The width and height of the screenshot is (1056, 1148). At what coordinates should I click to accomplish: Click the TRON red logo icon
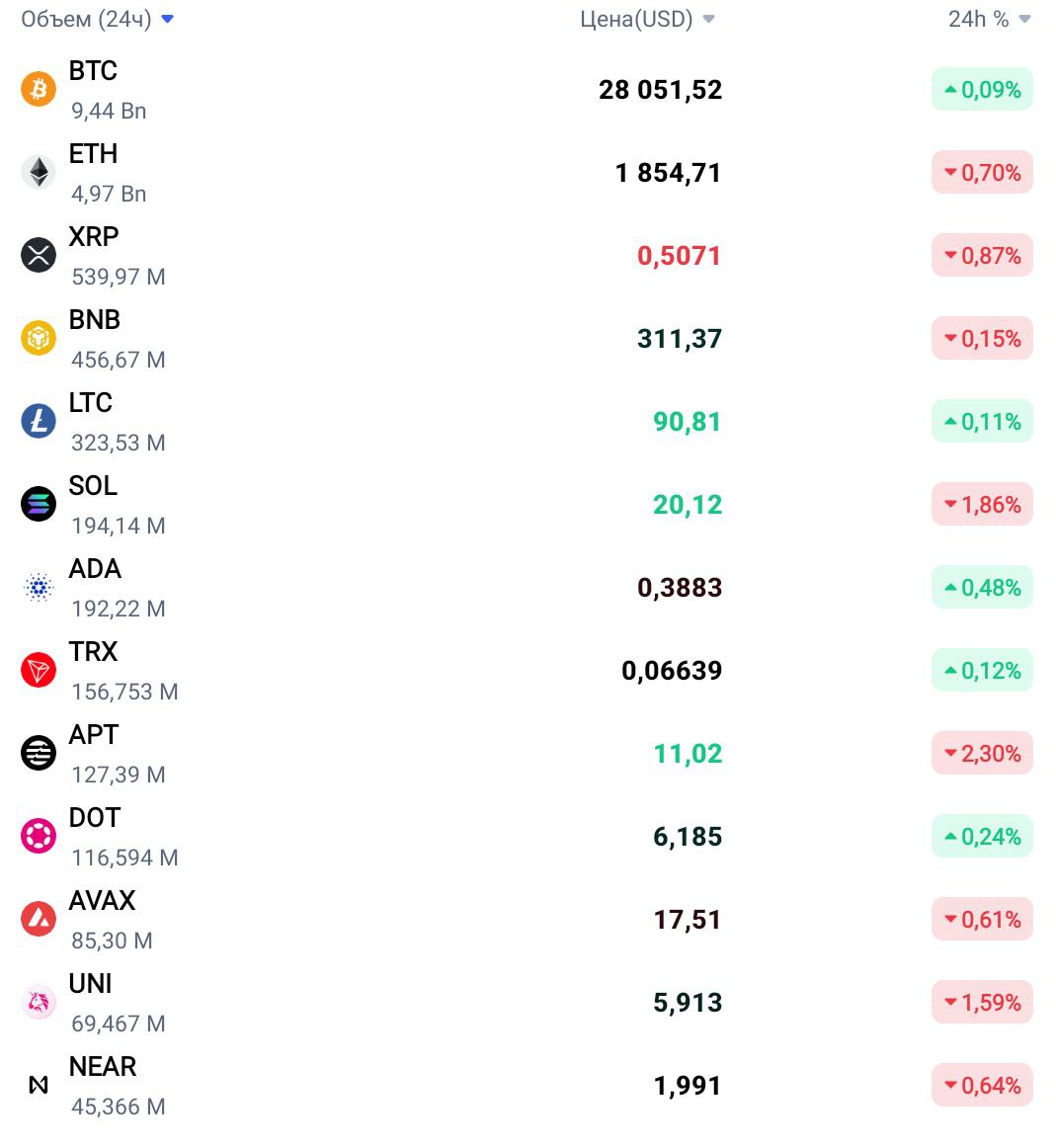(x=39, y=670)
